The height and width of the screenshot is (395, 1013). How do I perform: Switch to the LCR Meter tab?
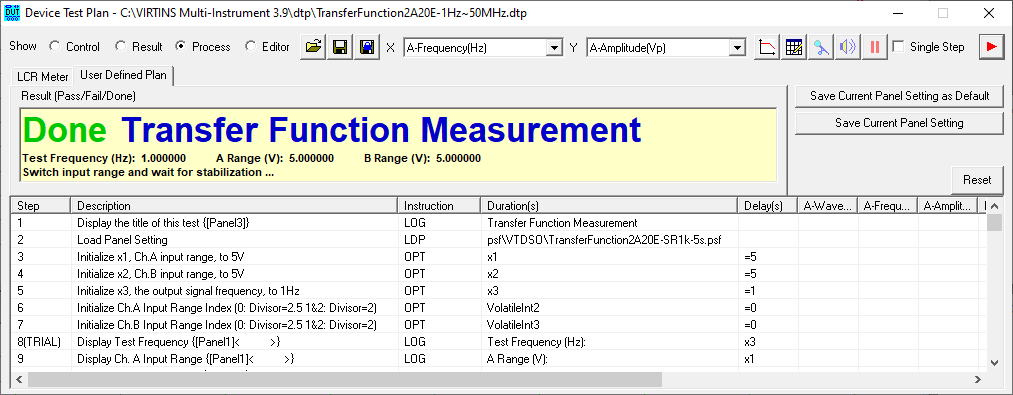pos(43,77)
